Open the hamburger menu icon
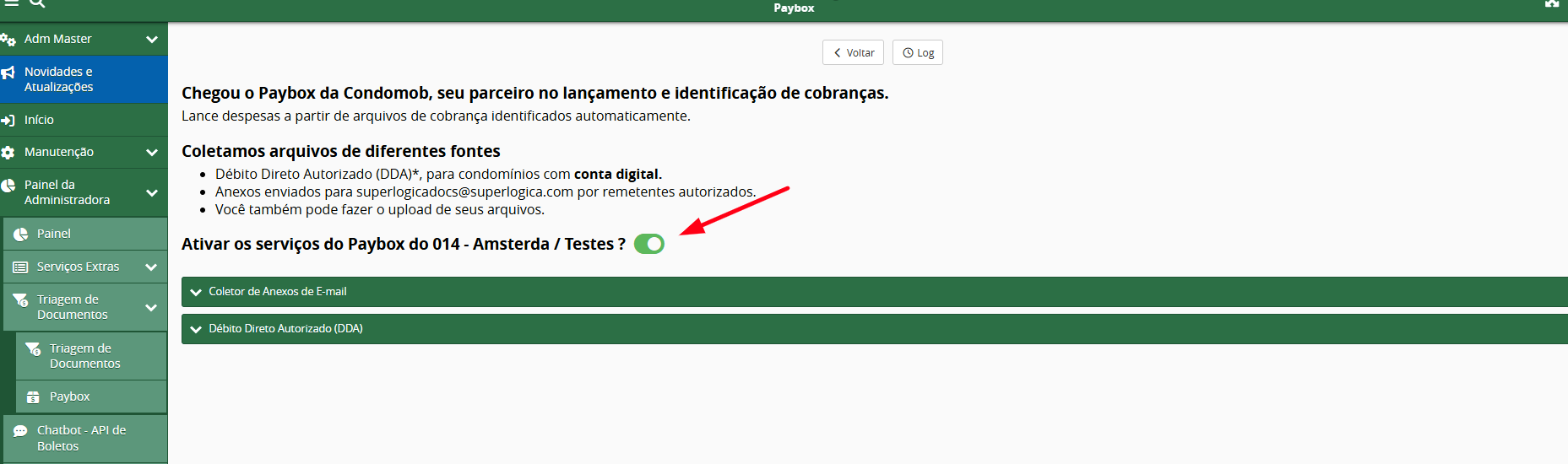The image size is (1568, 464). coord(11,3)
